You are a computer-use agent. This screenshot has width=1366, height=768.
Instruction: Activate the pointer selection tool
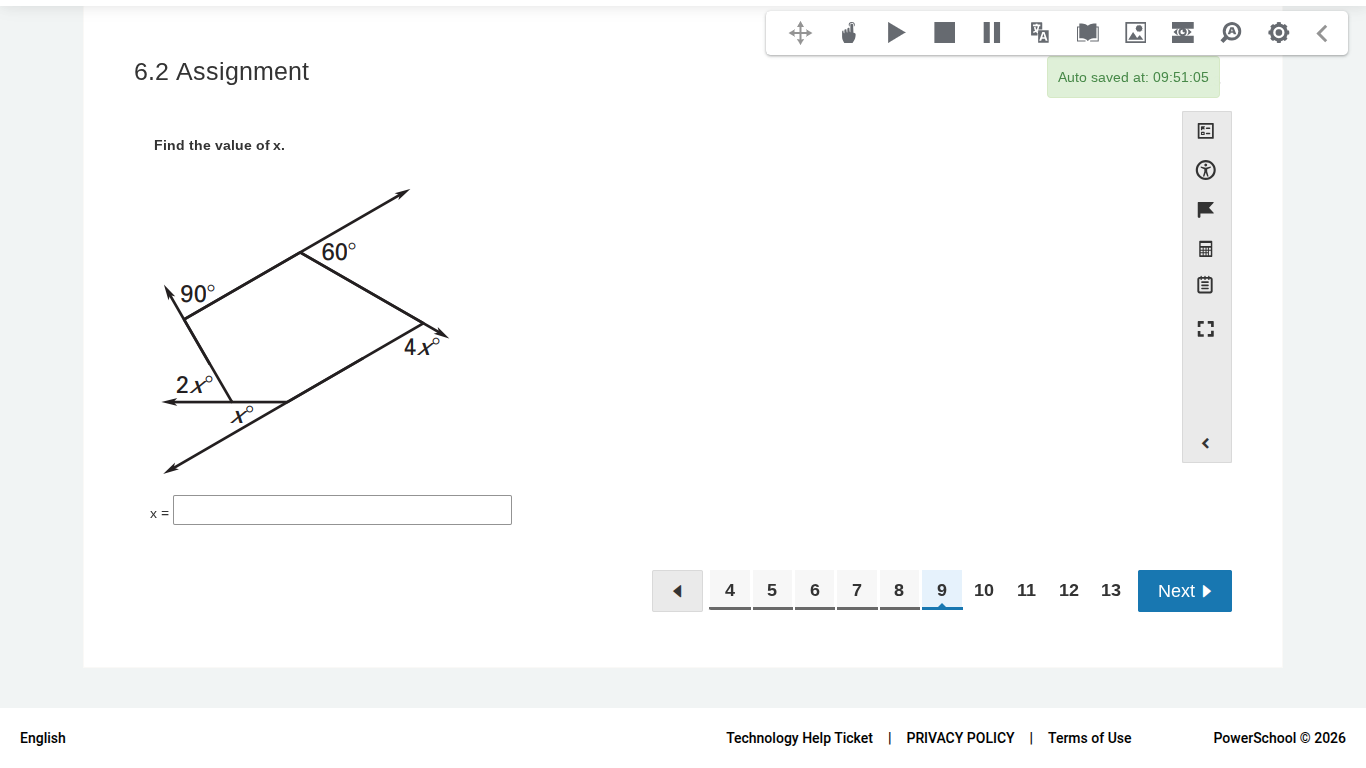coord(848,32)
